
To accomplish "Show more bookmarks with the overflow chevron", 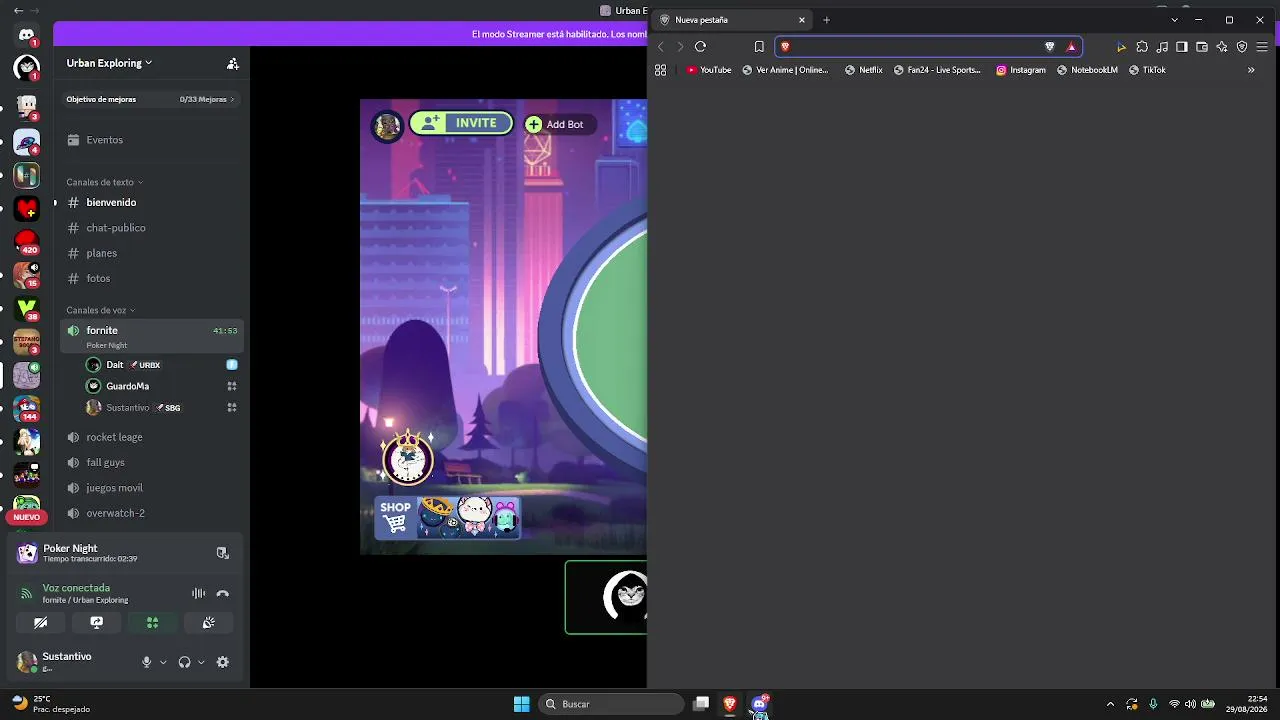I will click(x=1251, y=70).
